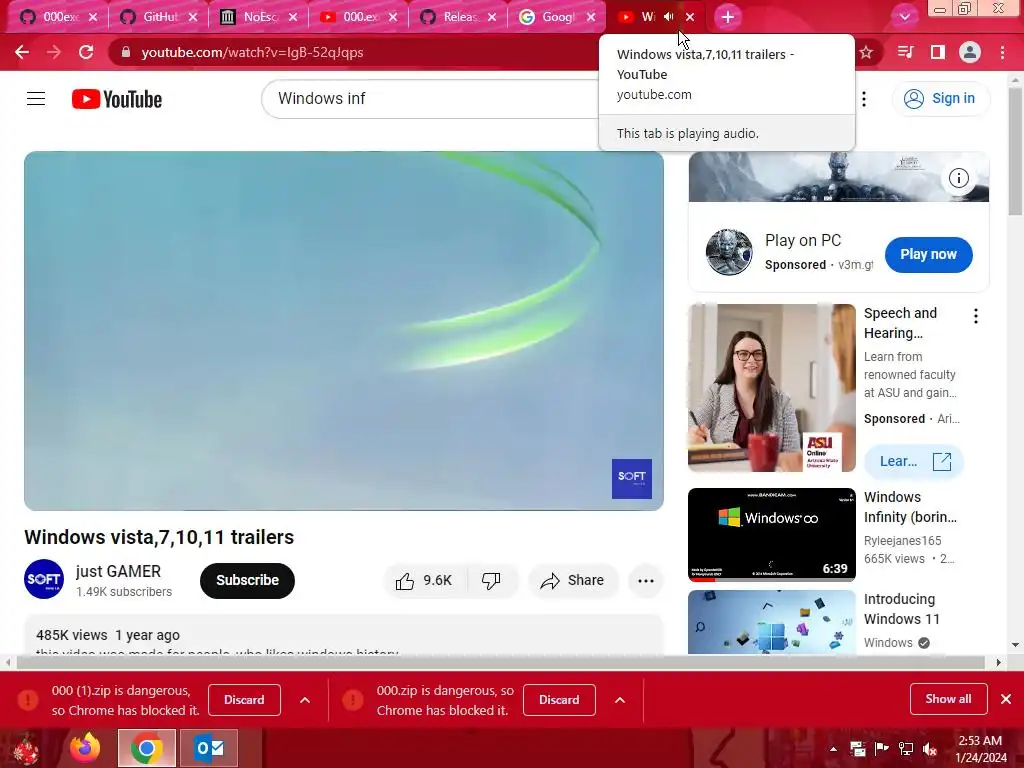Click the just GAMER channel avatar

coord(44,579)
